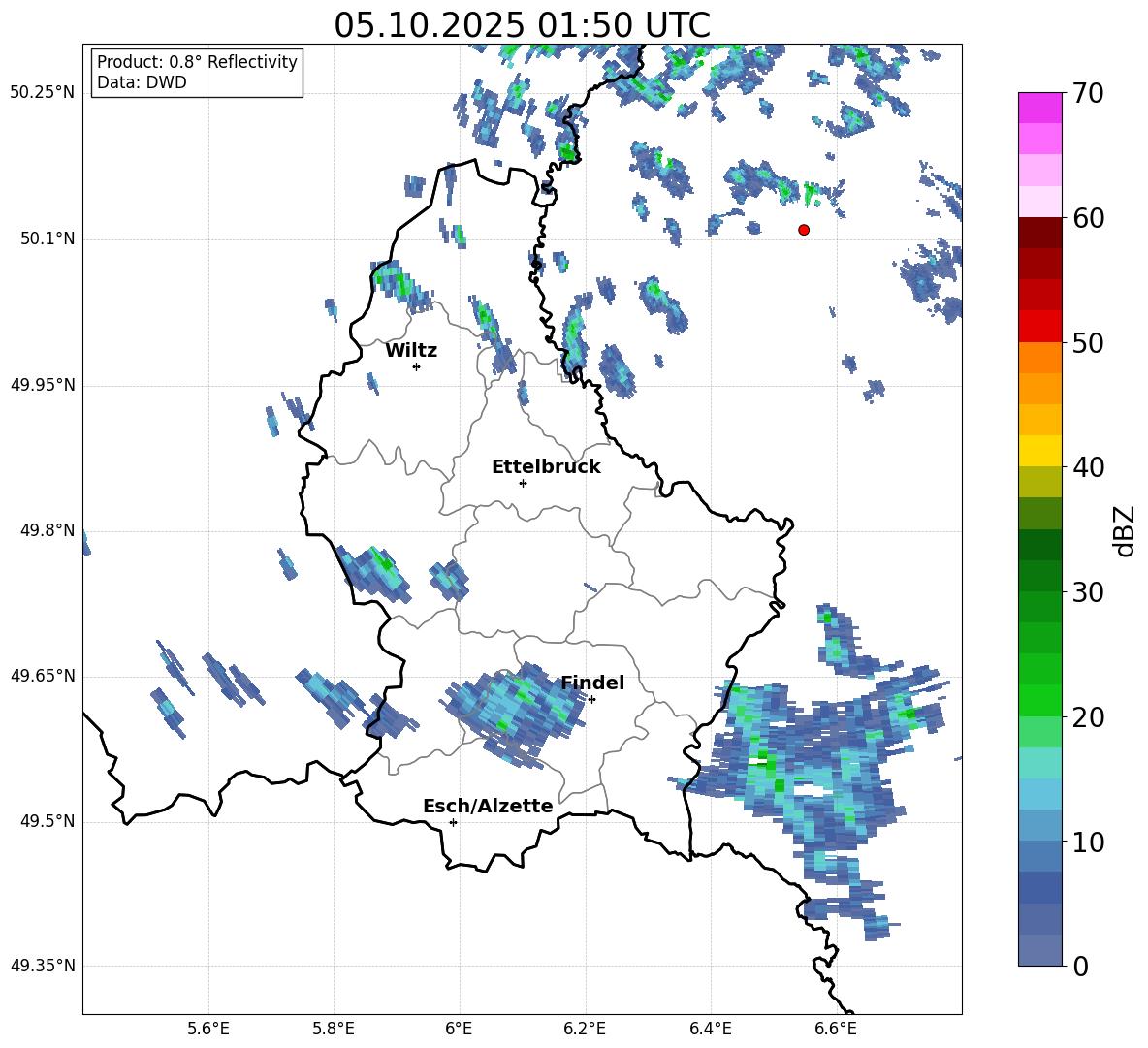The image size is (1148, 1048).
Task: Select the bright green 20 dBZ colorbar swatch
Action: (x=1040, y=700)
